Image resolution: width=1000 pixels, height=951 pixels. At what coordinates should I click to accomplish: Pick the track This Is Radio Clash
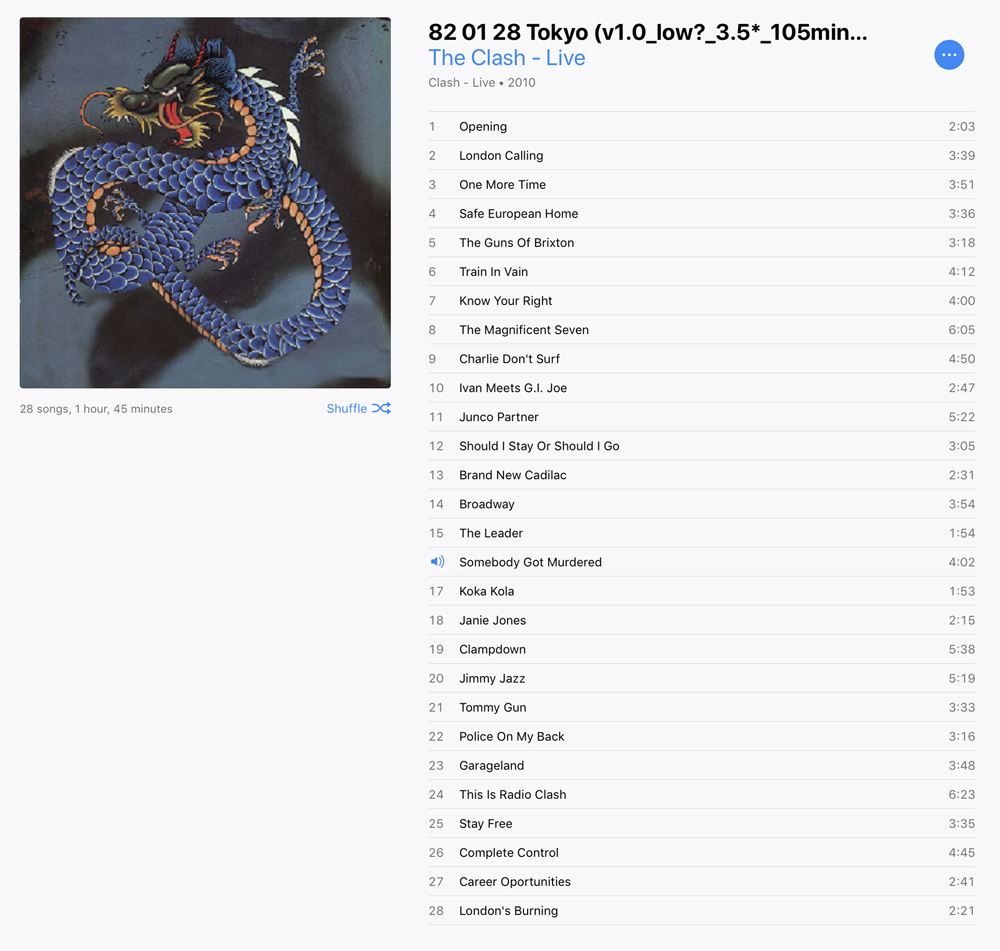(x=702, y=795)
